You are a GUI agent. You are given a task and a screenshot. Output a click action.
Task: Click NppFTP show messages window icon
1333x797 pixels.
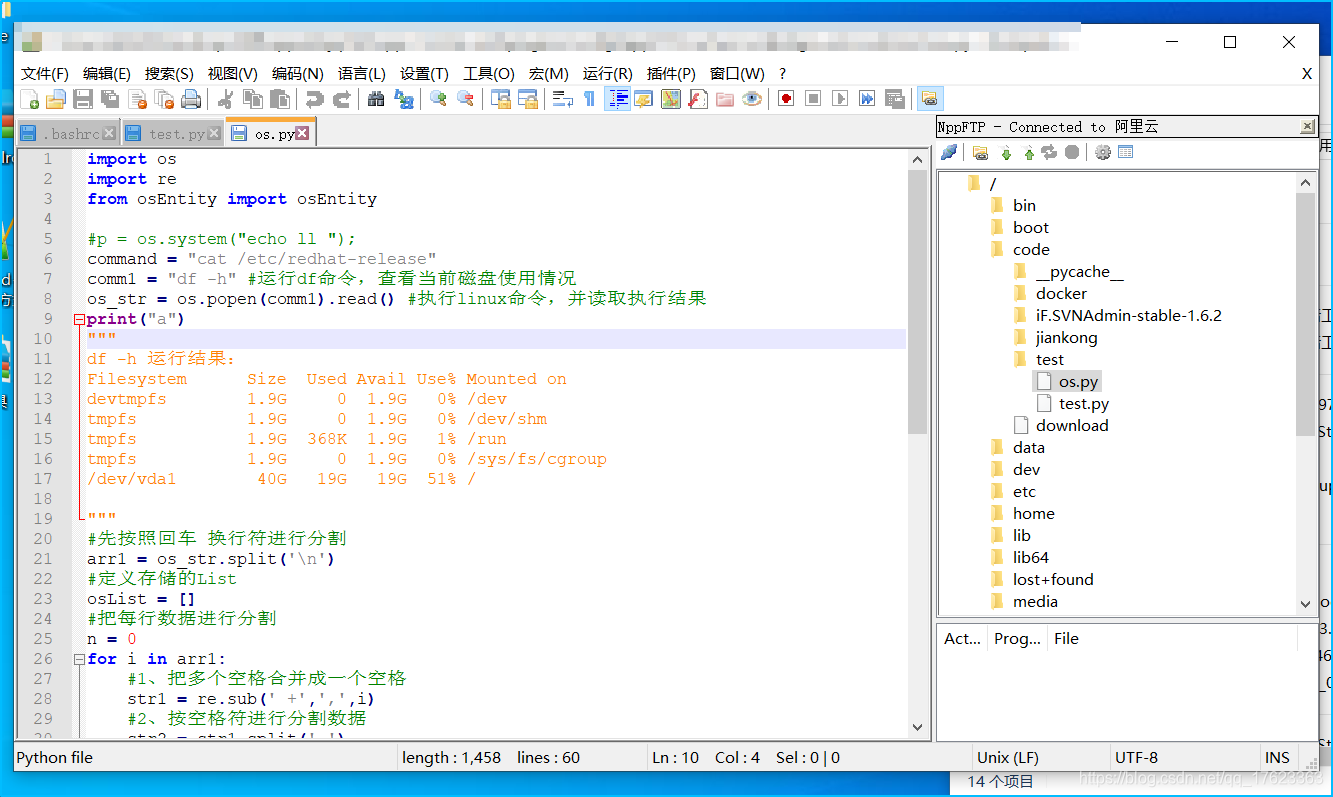pos(1126,152)
